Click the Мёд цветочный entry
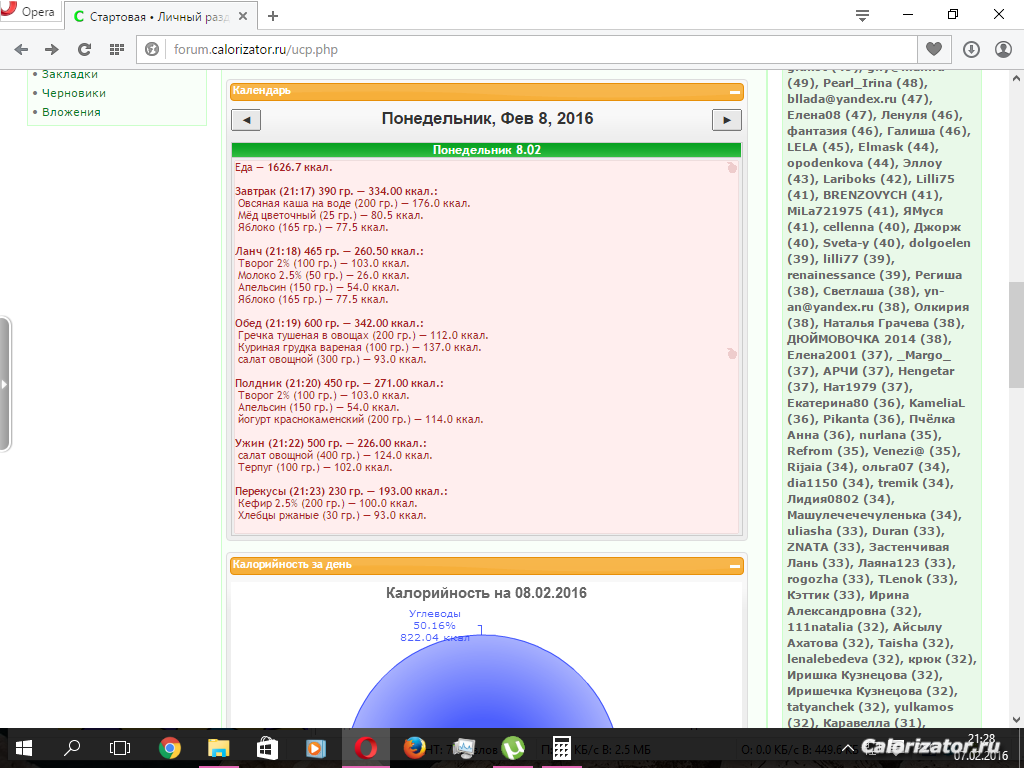 (330, 216)
